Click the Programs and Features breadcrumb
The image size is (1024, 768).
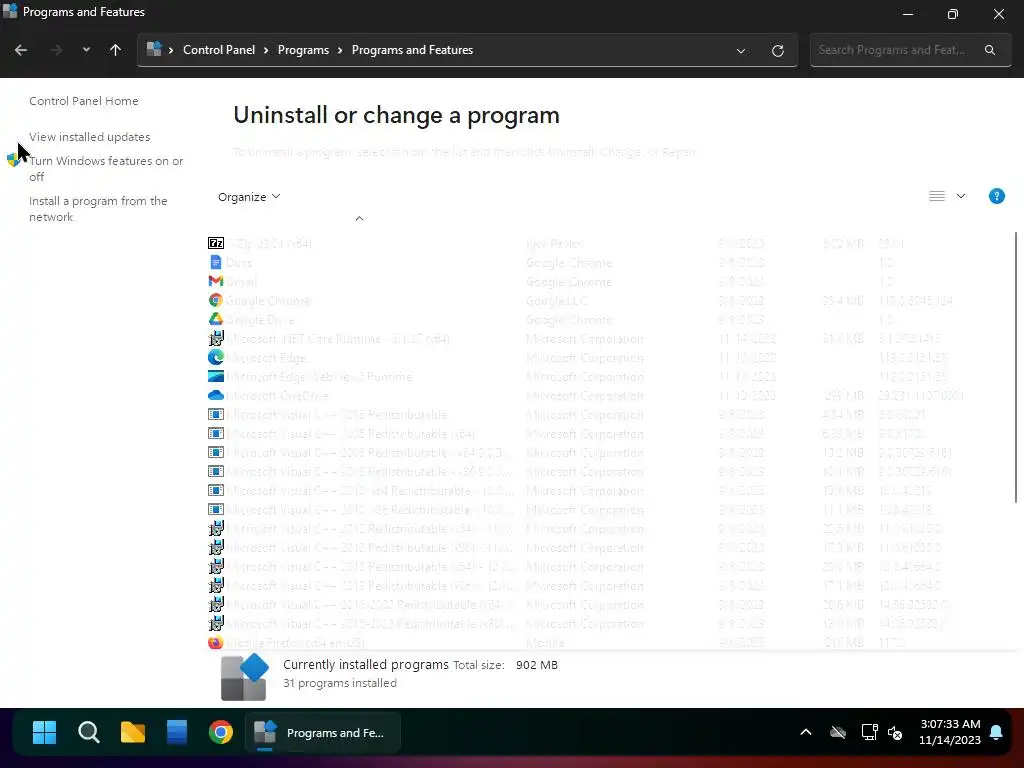point(412,50)
